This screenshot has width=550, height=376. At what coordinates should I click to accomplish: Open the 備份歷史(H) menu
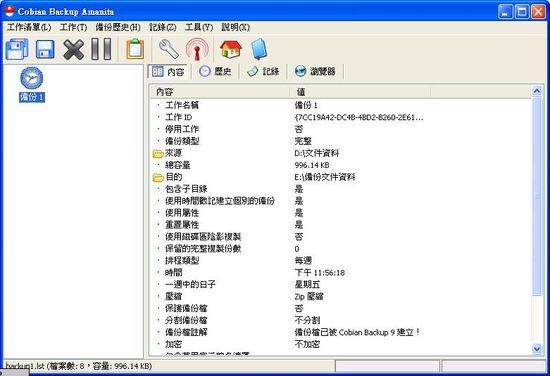click(x=118, y=27)
